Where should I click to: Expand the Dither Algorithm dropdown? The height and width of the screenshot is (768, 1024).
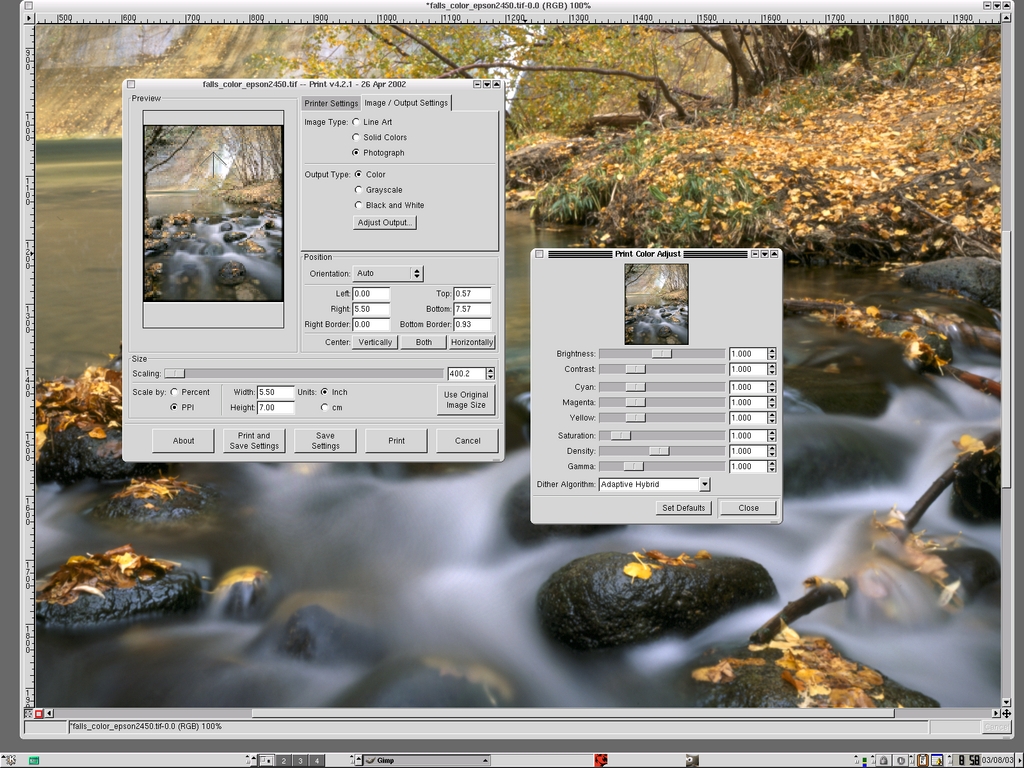click(x=704, y=484)
